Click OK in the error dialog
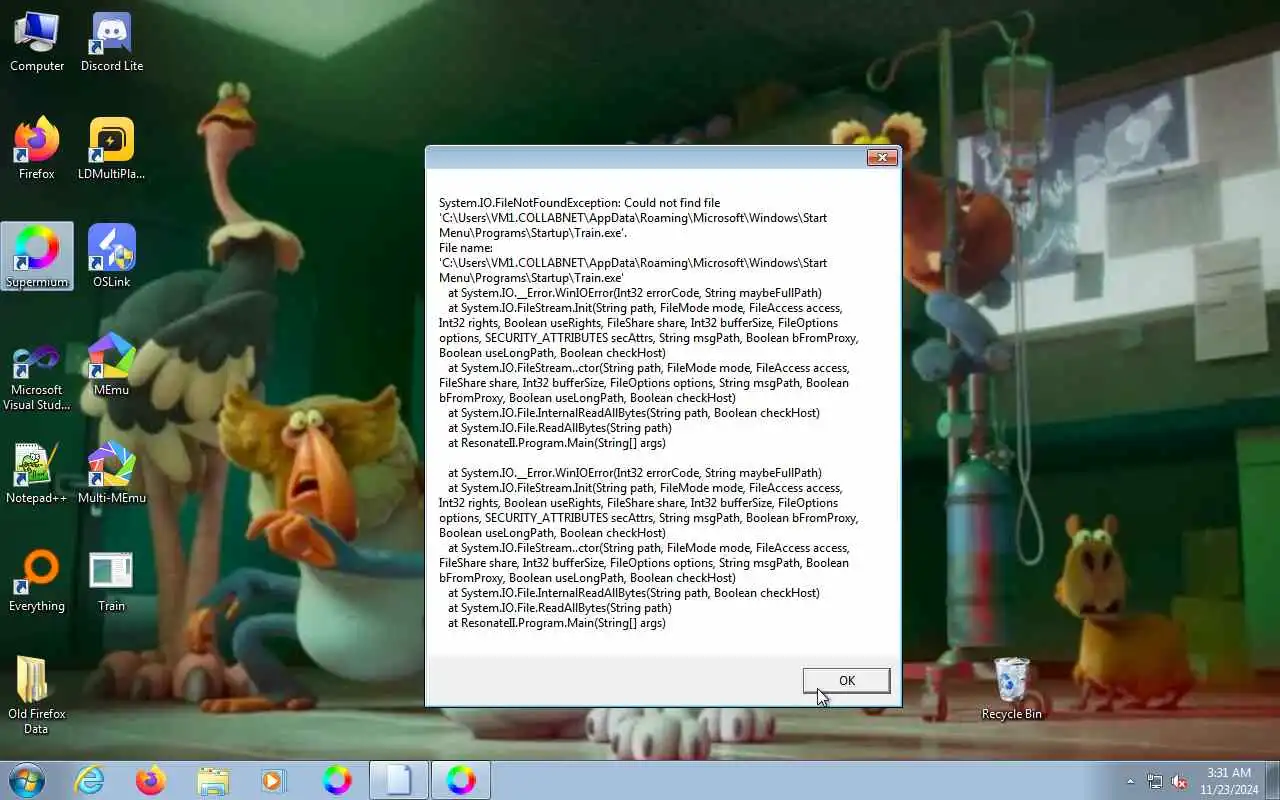The image size is (1280, 800). [x=846, y=681]
